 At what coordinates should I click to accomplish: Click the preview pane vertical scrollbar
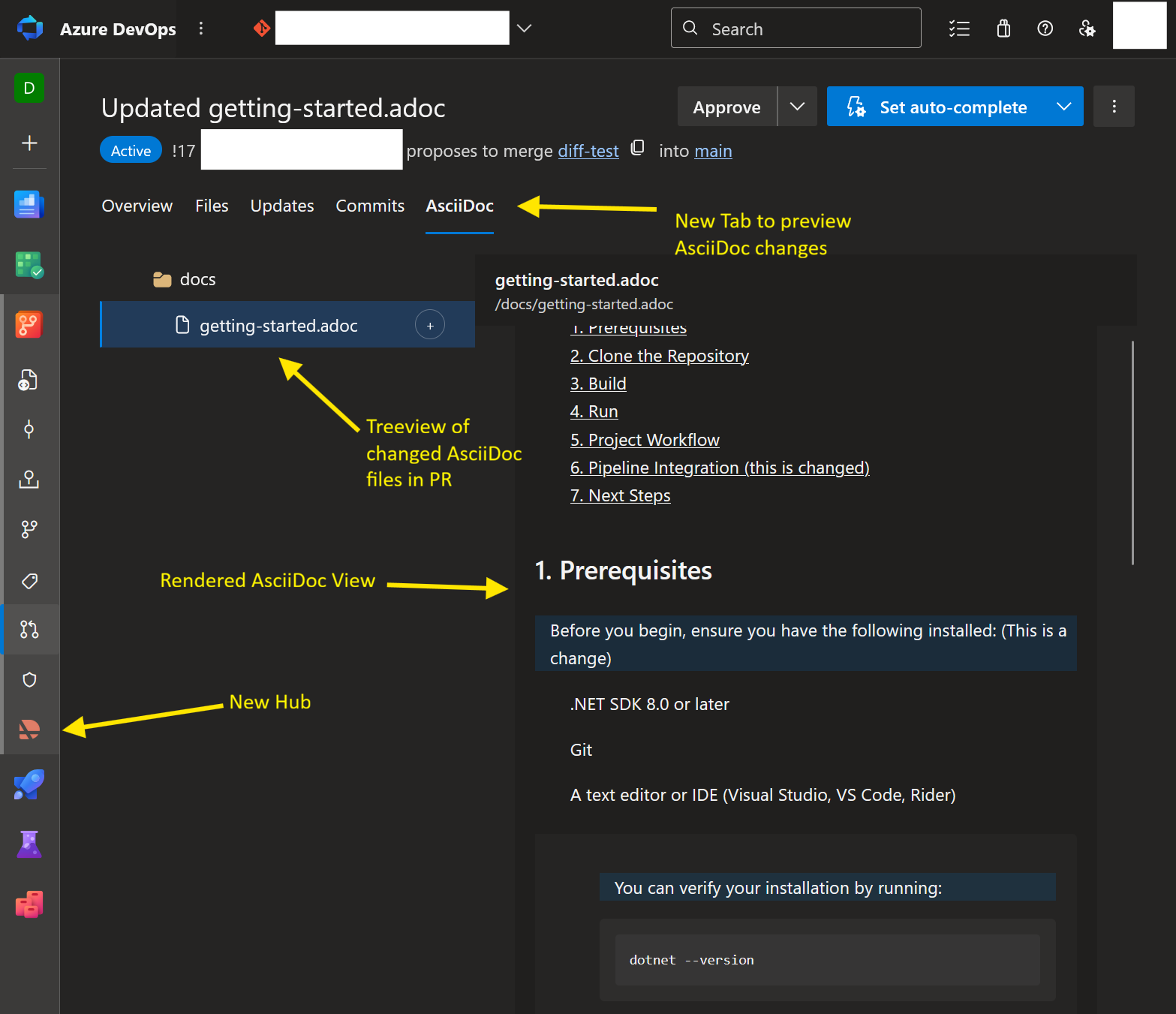(x=1132, y=453)
